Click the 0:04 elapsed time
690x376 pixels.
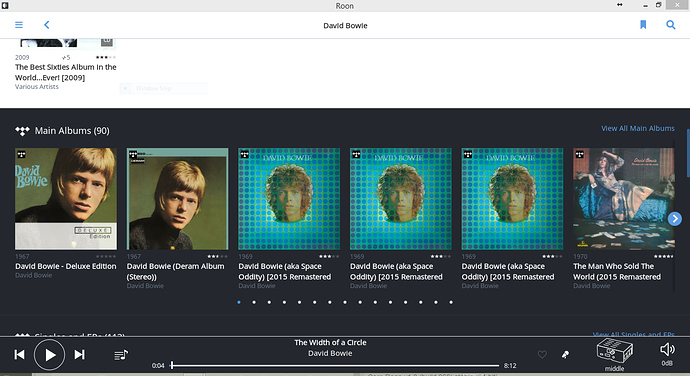point(158,365)
